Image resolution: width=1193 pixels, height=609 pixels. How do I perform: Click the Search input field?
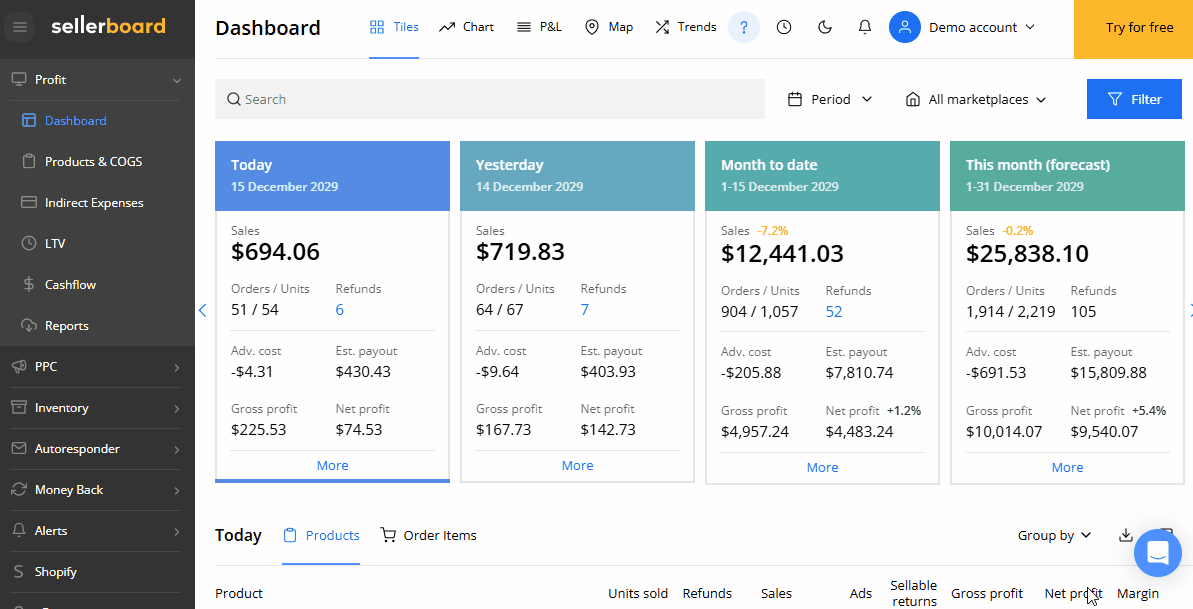point(489,99)
